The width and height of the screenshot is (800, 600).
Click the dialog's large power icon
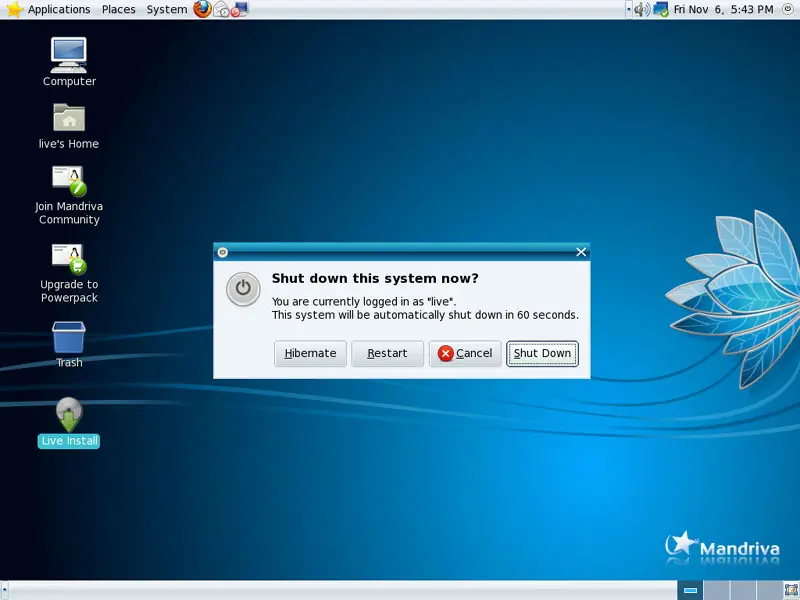[243, 289]
